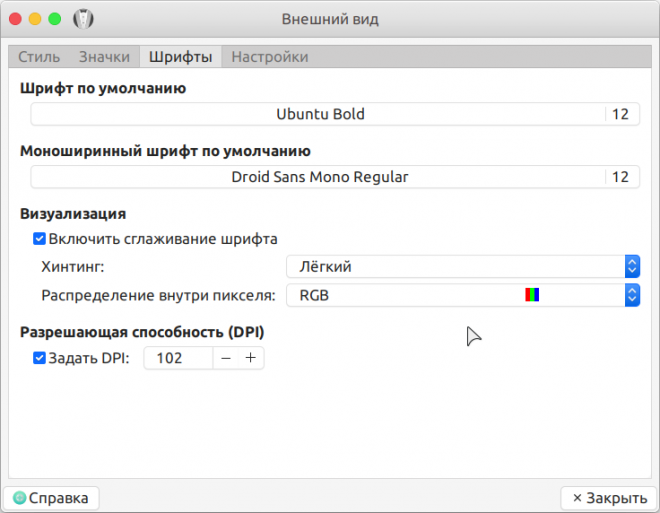This screenshot has height=513, width=660.
Task: Change the Droid Sans Mono Regular font
Action: (x=320, y=177)
